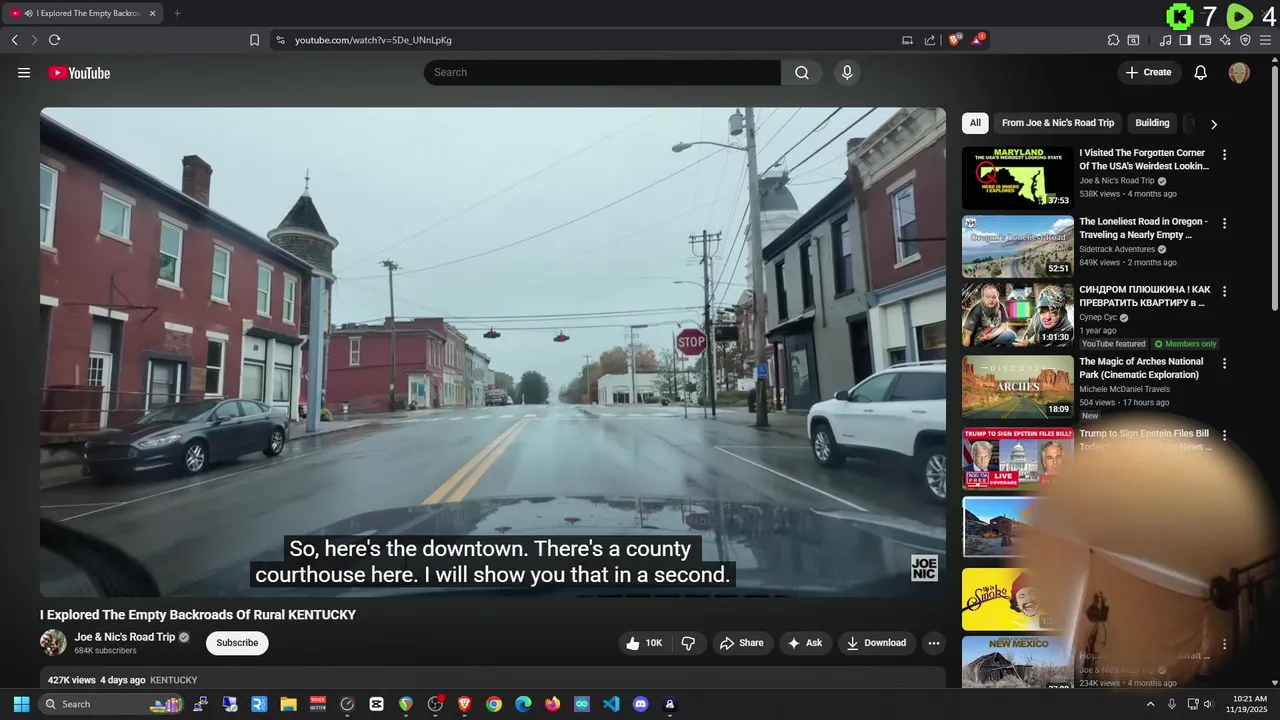Bookmark this page in address bar
This screenshot has height=720, width=1280.
coord(254,40)
